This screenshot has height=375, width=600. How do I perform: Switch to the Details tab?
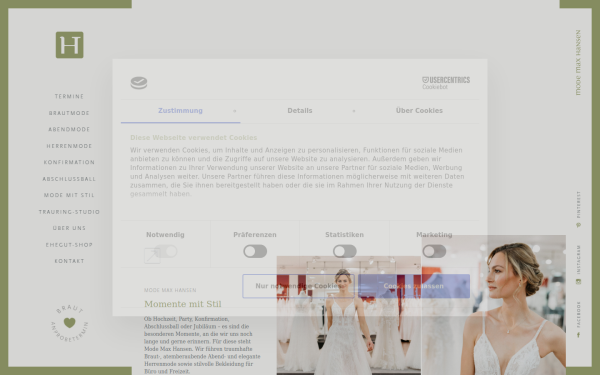300,111
